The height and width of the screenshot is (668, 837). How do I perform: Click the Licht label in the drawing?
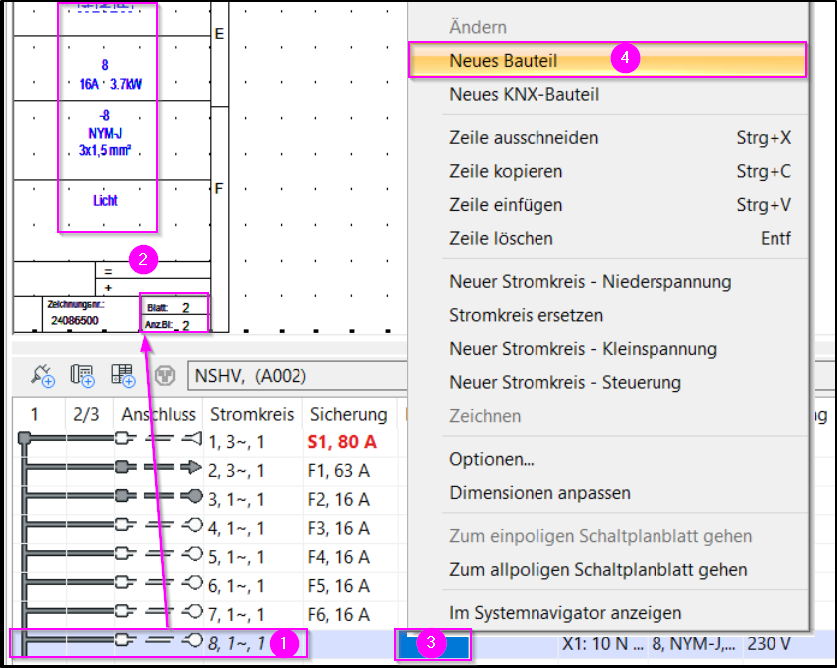(x=105, y=201)
